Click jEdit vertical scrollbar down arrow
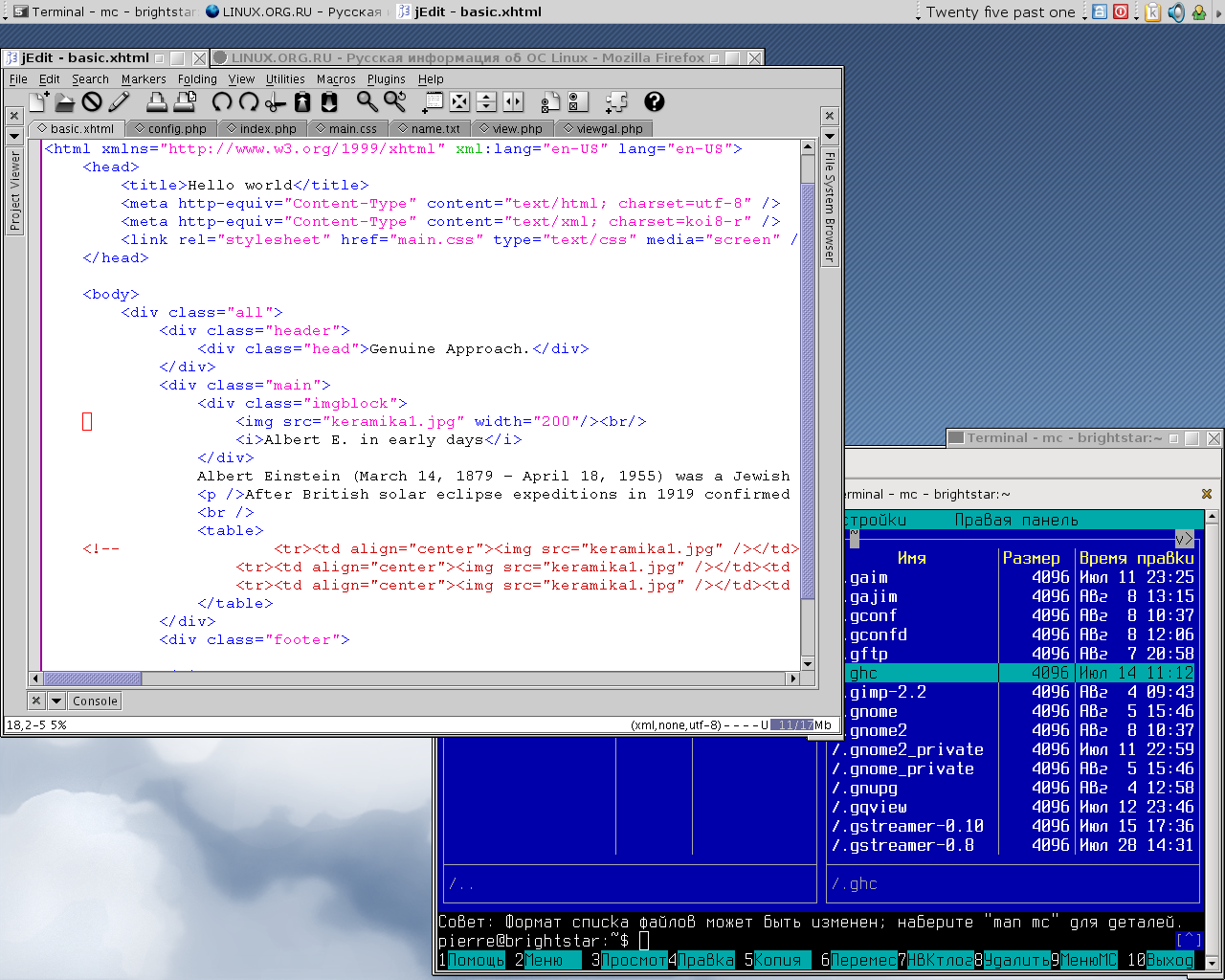 pos(807,663)
